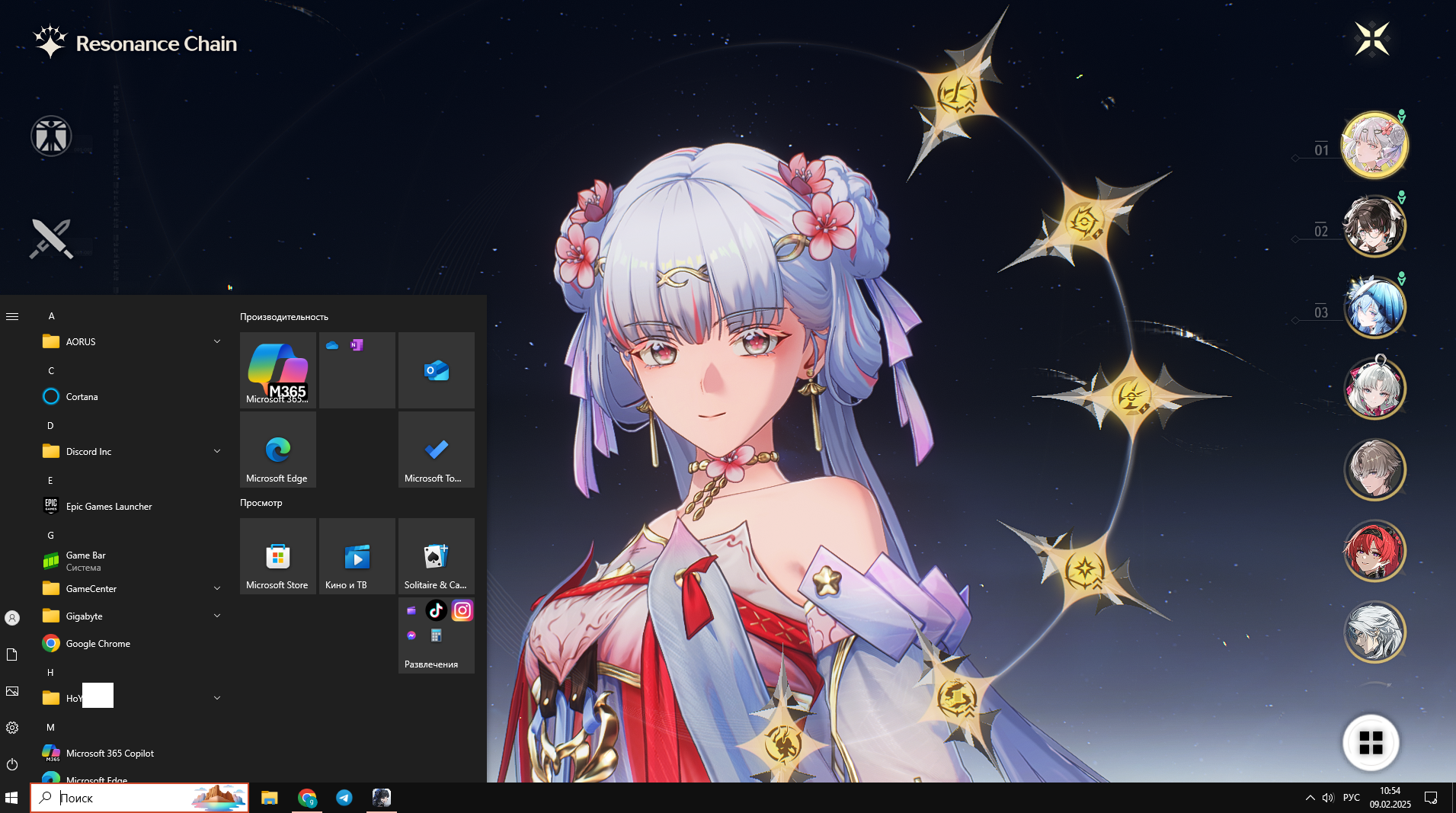Image resolution: width=1456 pixels, height=813 pixels.
Task: Launch Google Chrome from the app list
Action: point(131,644)
